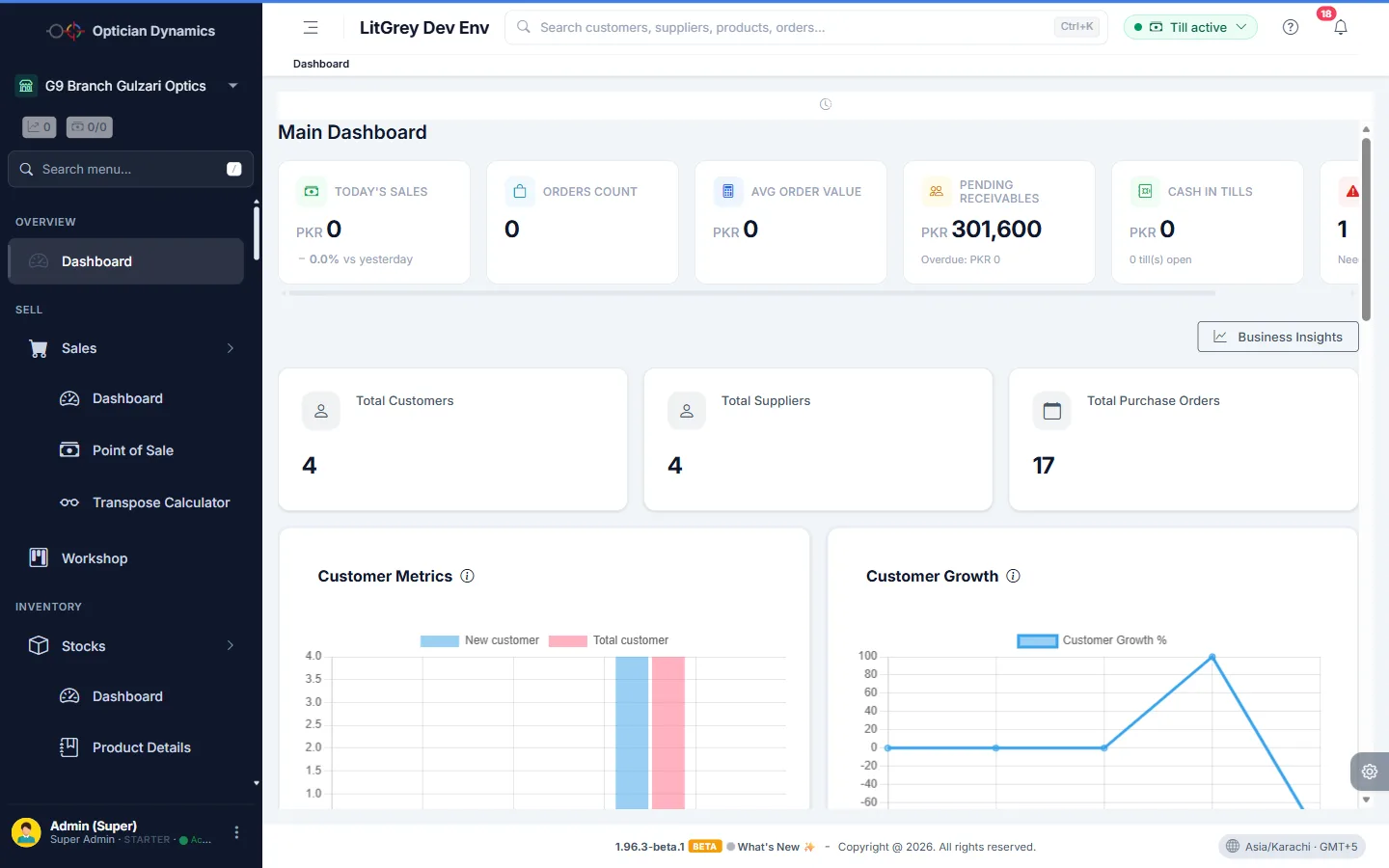Click the clock icon above Main Dashboard
The width and height of the screenshot is (1389, 868).
[x=826, y=104]
